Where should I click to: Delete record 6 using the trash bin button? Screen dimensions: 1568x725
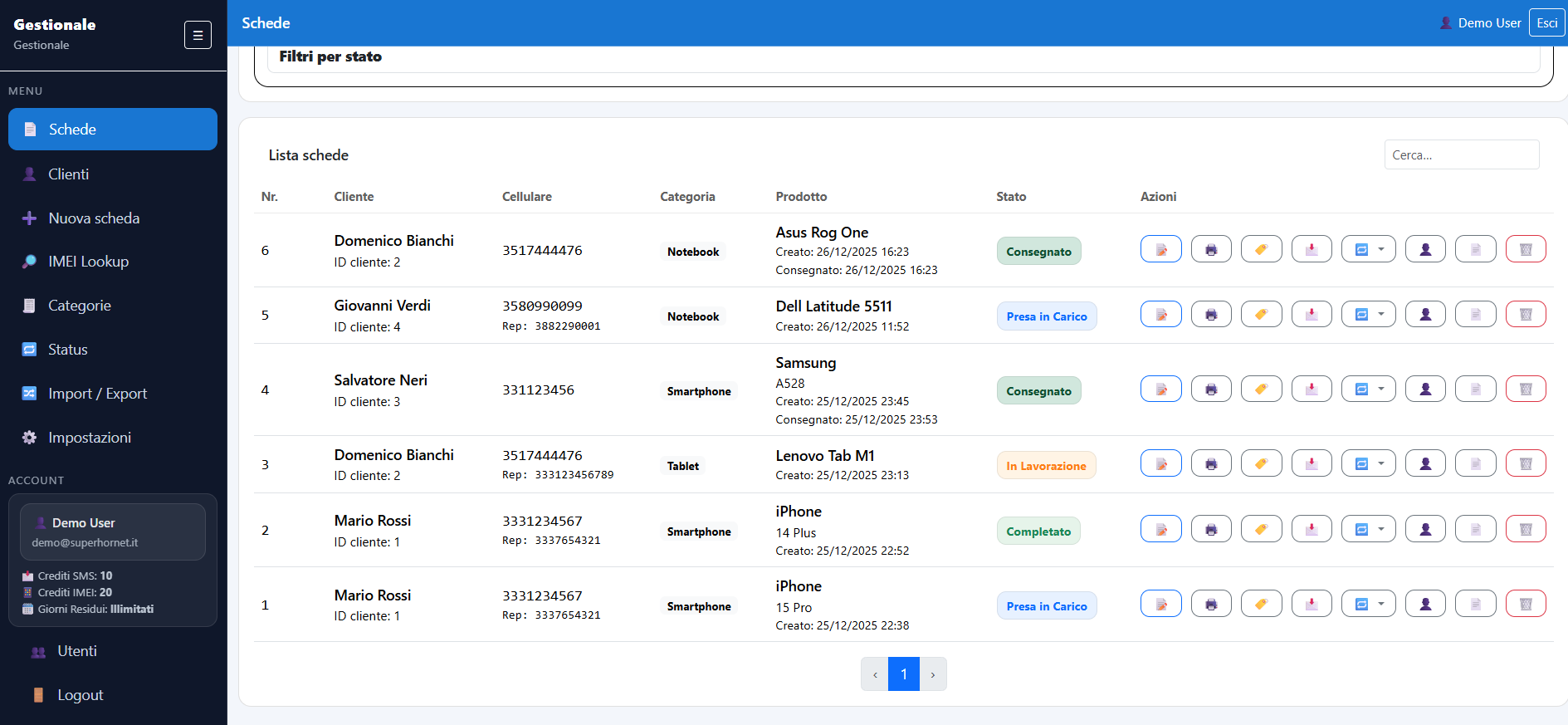click(1525, 249)
